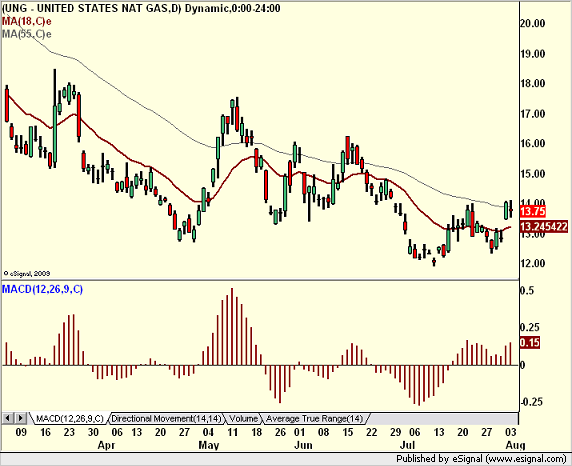Switch to the Average True Range(14) tab
This screenshot has height=466, width=572.
(x=315, y=419)
